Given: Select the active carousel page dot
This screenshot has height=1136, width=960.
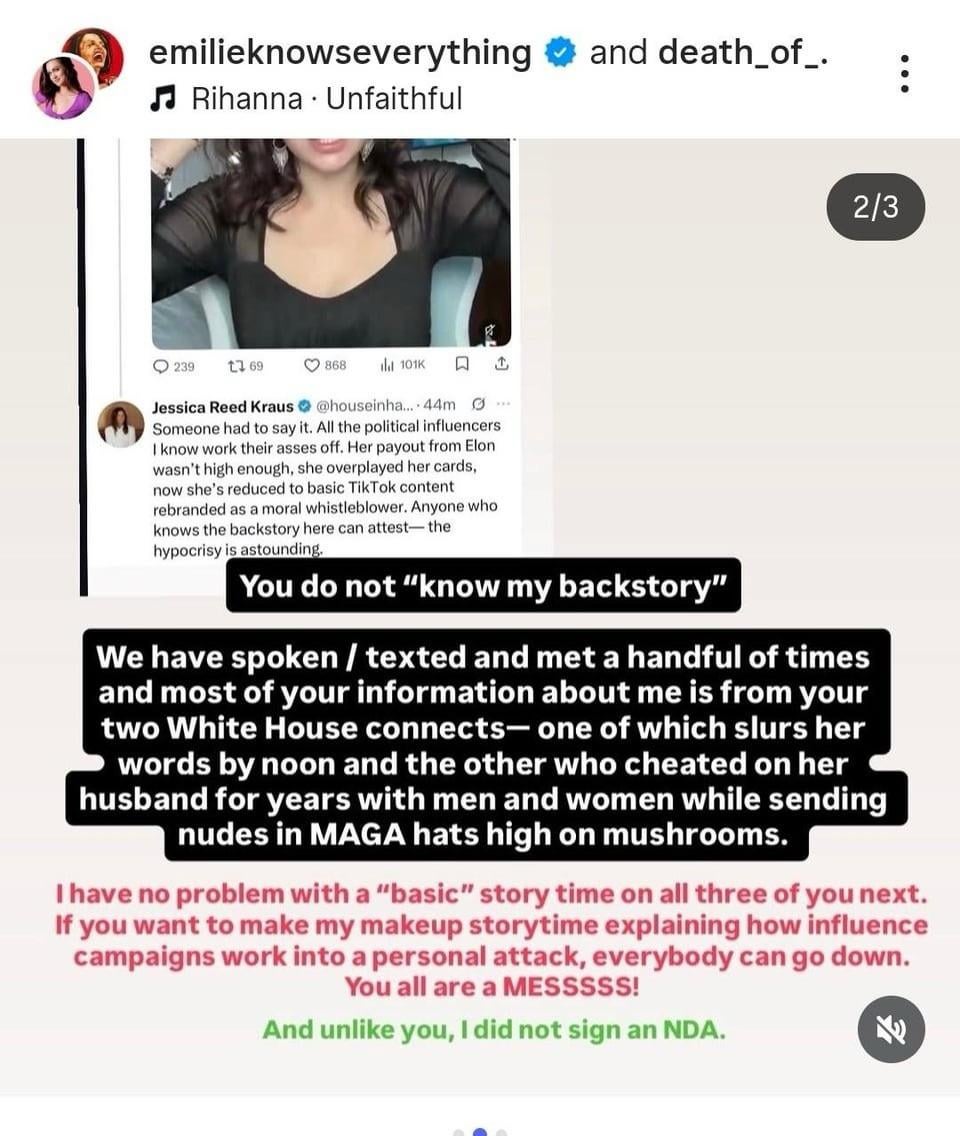Looking at the screenshot, I should [x=480, y=1132].
